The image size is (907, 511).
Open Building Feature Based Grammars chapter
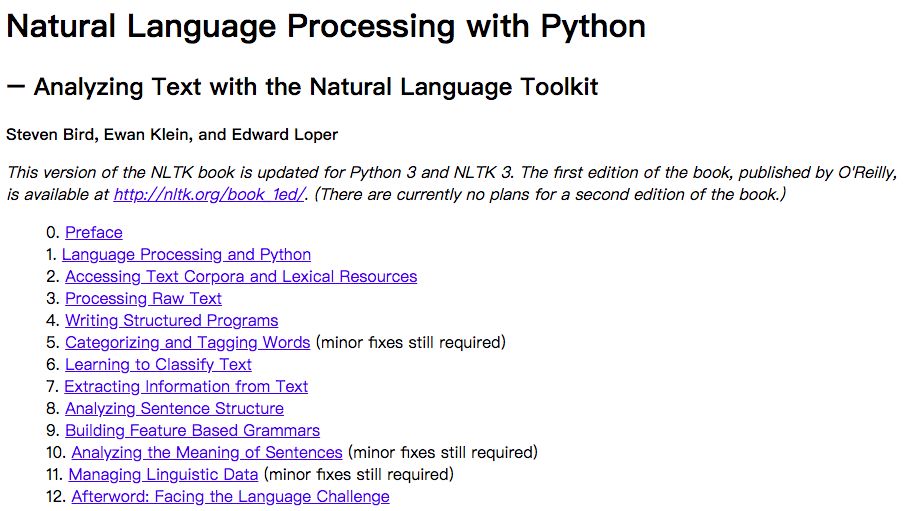192,431
